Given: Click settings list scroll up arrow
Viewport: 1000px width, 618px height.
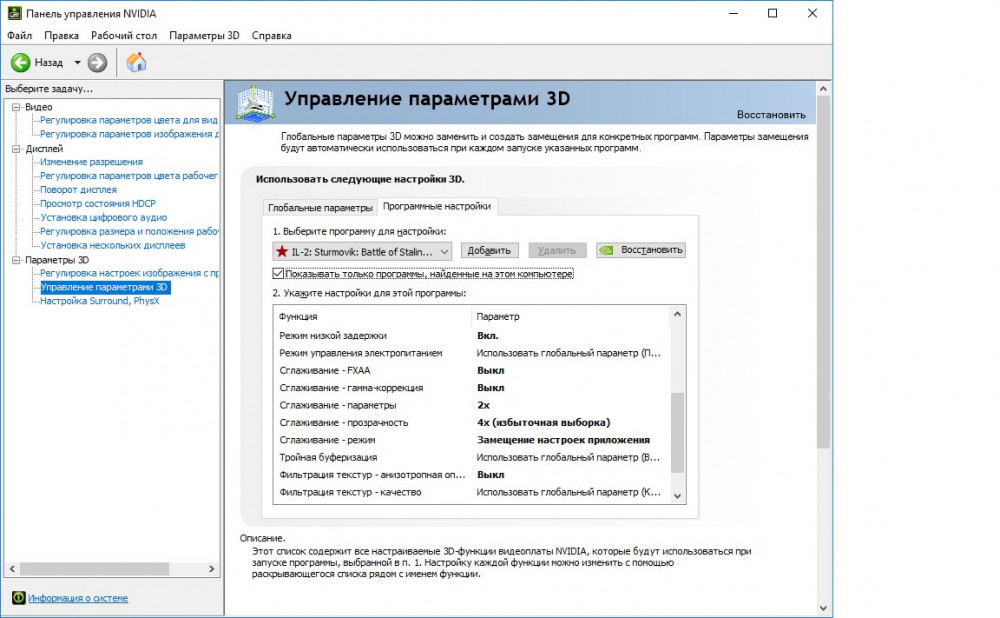Looking at the screenshot, I should (x=677, y=314).
